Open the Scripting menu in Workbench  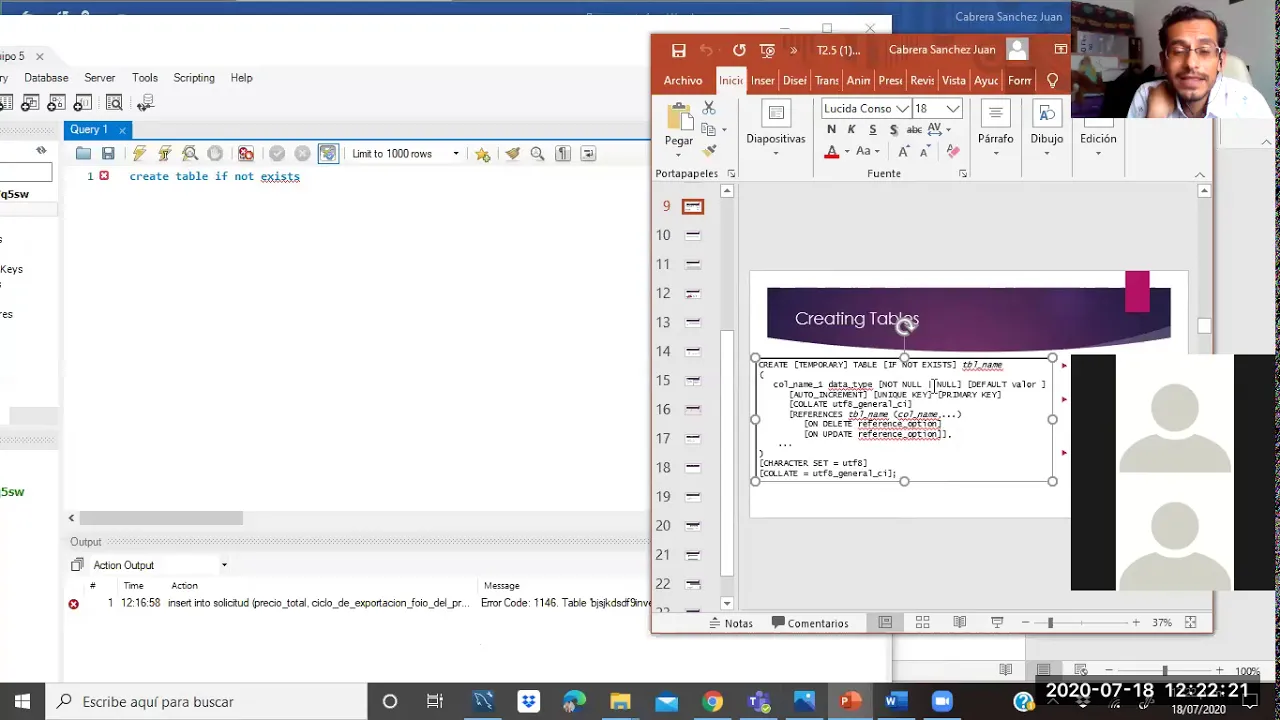(x=194, y=77)
